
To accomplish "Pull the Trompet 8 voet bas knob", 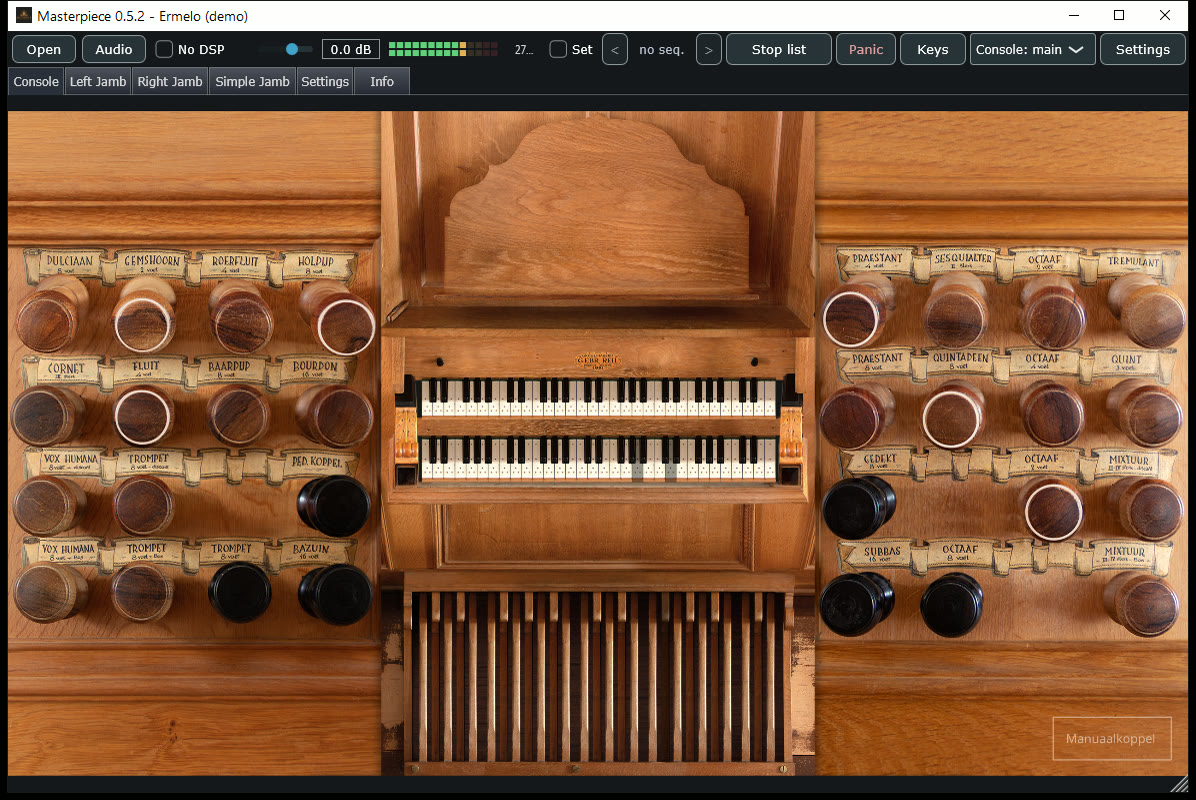I will coord(142,592).
